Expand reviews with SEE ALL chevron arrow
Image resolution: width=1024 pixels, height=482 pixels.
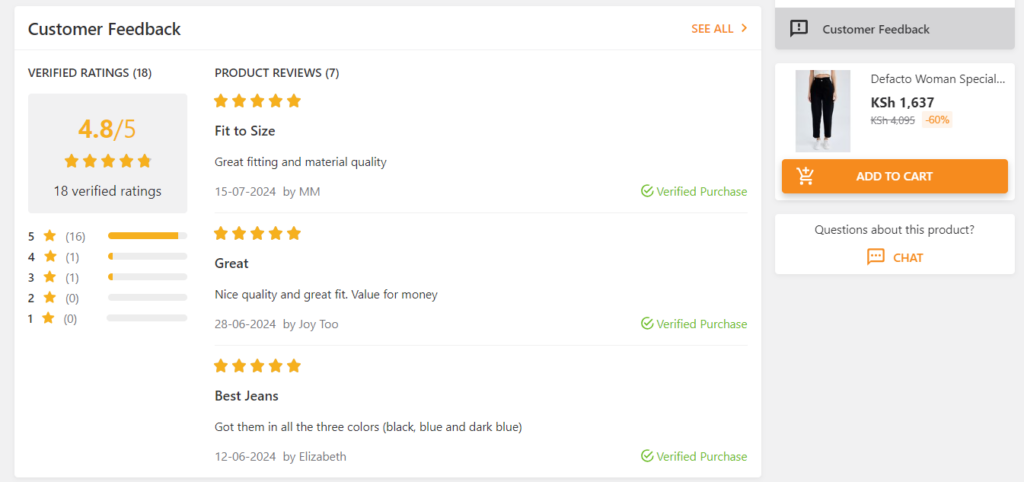coord(744,29)
